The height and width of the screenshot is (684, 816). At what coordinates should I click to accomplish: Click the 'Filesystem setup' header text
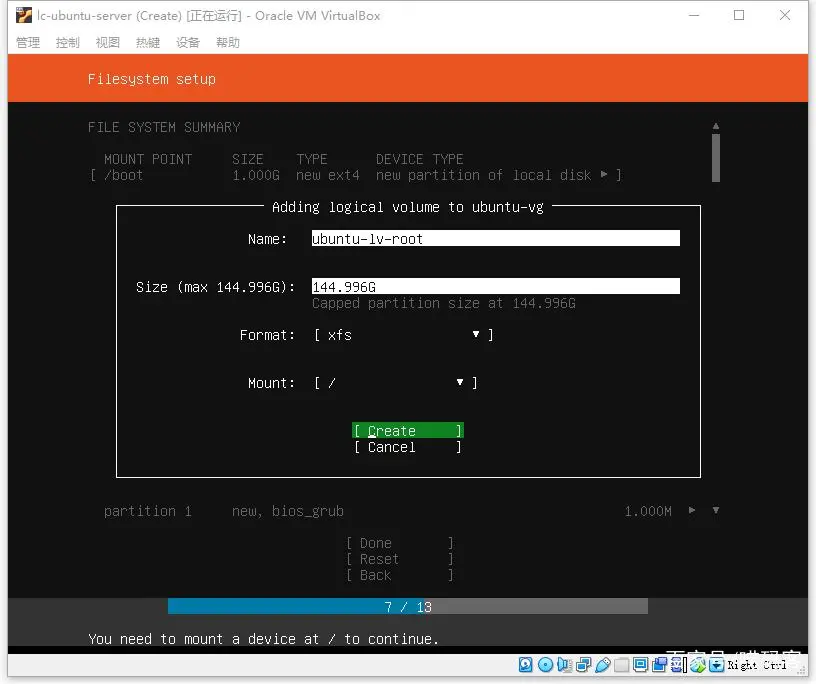[x=151, y=79]
